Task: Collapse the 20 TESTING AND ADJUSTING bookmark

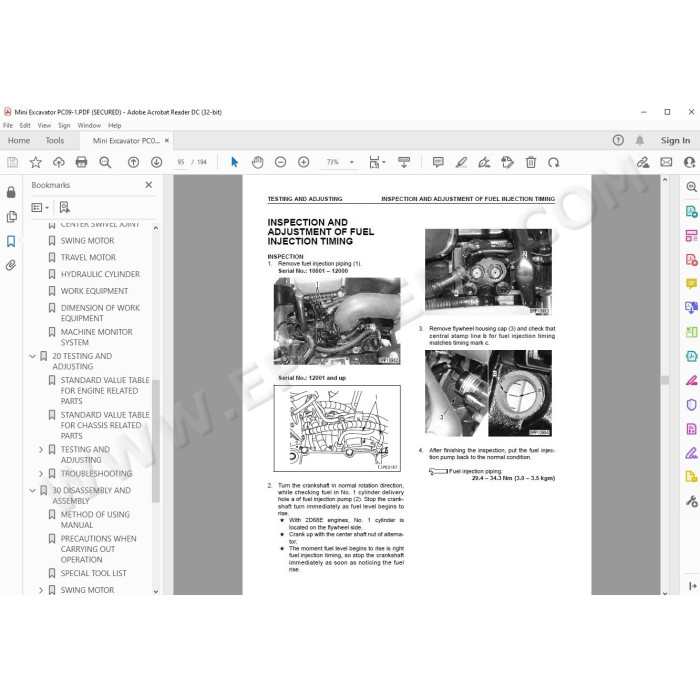Action: (x=32, y=356)
